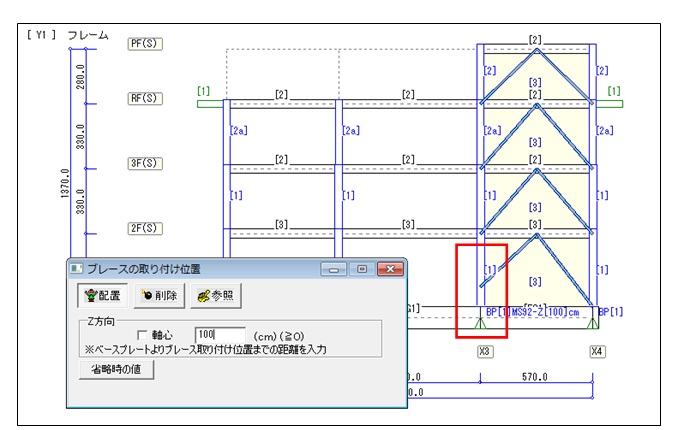Click the 280.0 story height dimension
Screen dimensions: 680x430
pyautogui.click(x=81, y=77)
